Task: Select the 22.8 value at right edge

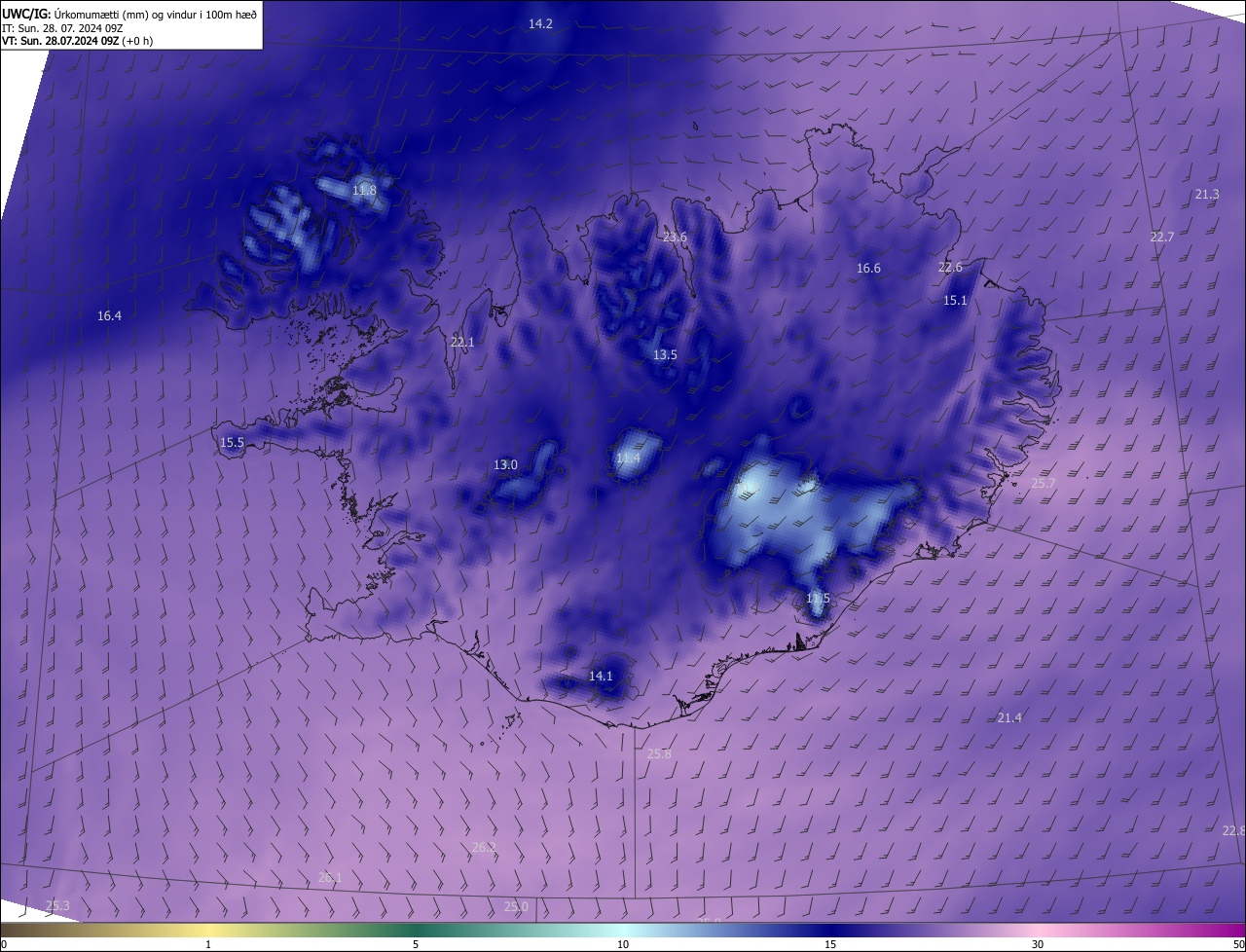Action: (1233, 830)
